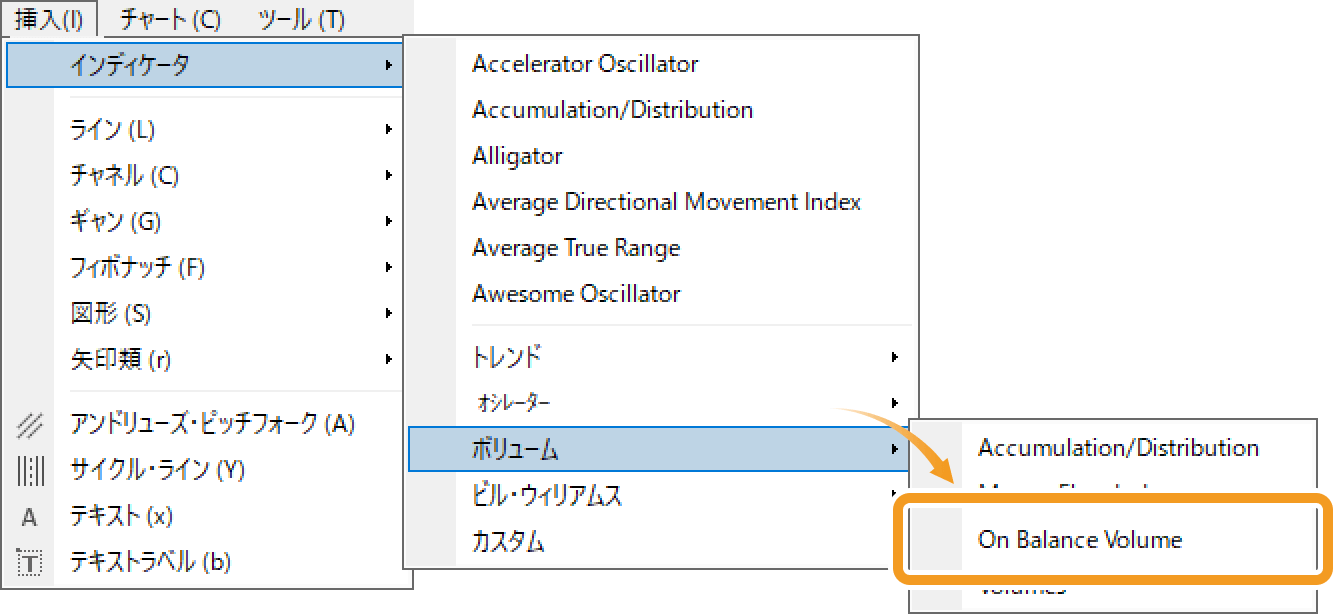Open the チャート (C) menu
This screenshot has height=614, width=1338.
(x=169, y=19)
